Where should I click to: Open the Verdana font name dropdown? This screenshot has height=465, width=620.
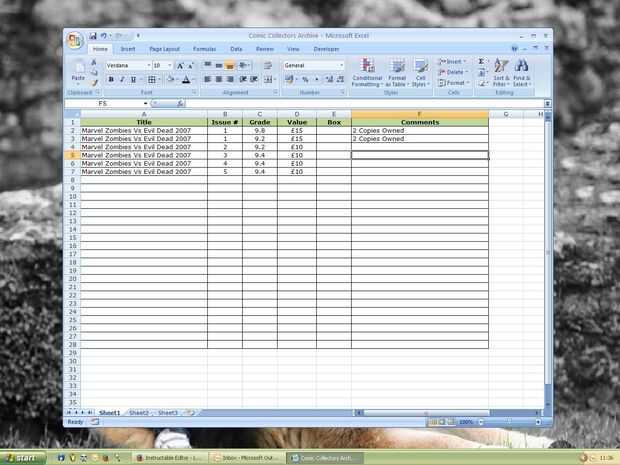(149, 65)
